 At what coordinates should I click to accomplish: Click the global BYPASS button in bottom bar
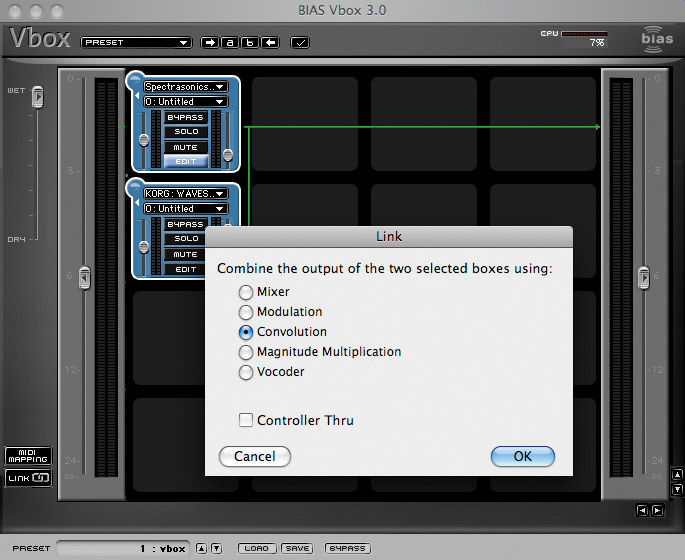347,548
